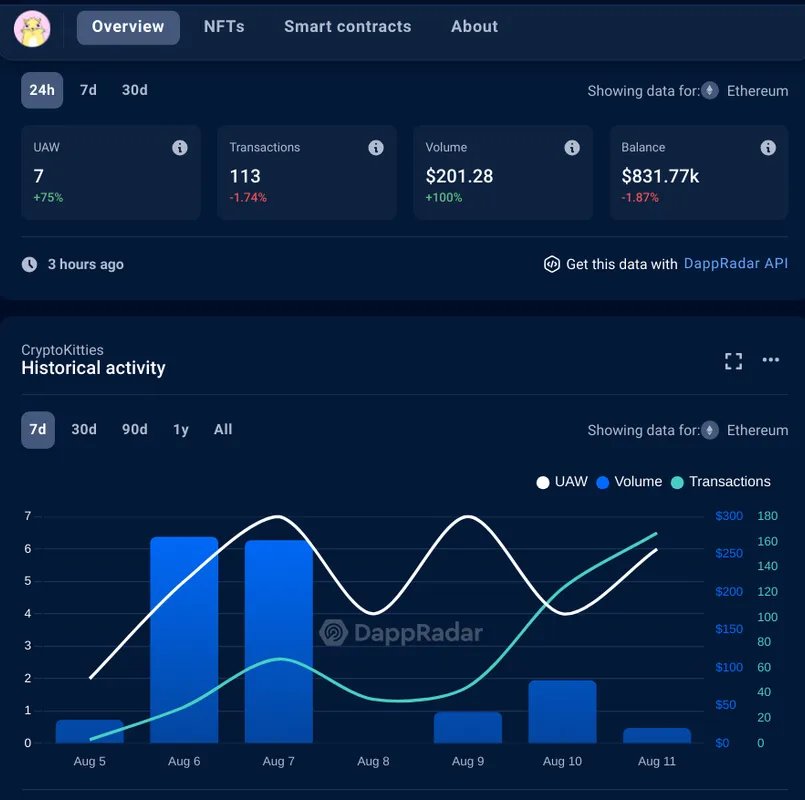Click the Aug 5 volume bar
This screenshot has width=805, height=800.
pos(90,731)
